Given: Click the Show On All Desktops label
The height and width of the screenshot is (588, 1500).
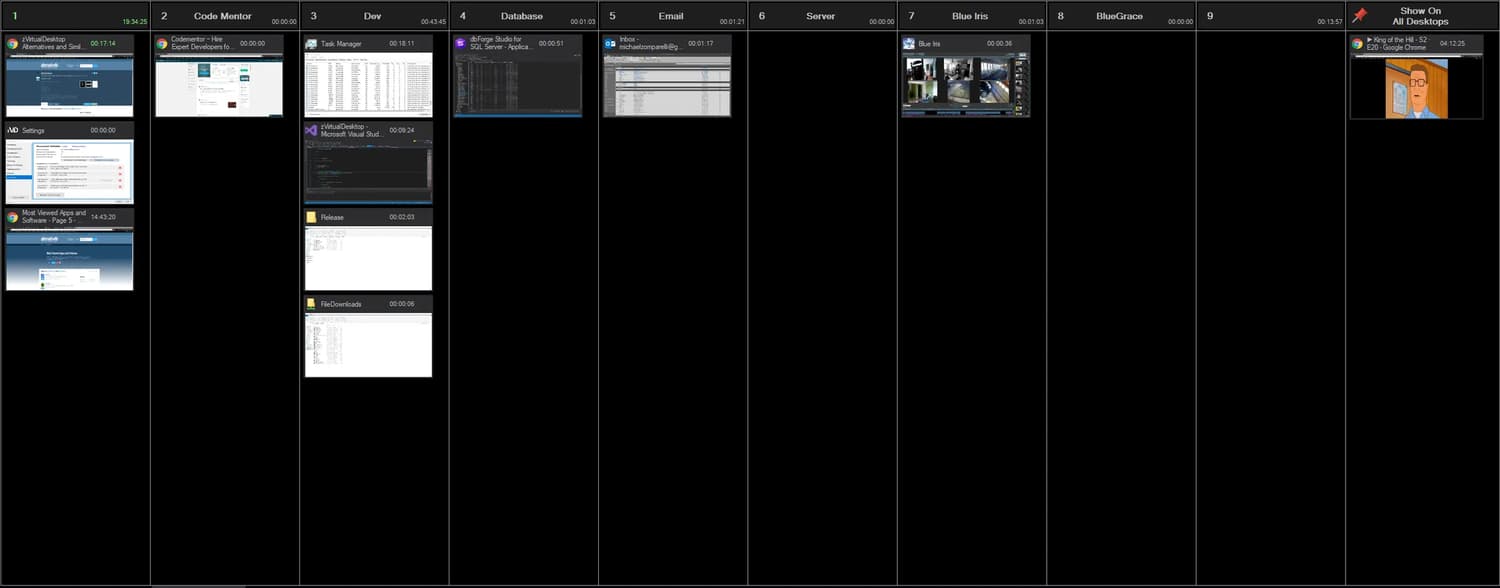Looking at the screenshot, I should [x=1420, y=16].
